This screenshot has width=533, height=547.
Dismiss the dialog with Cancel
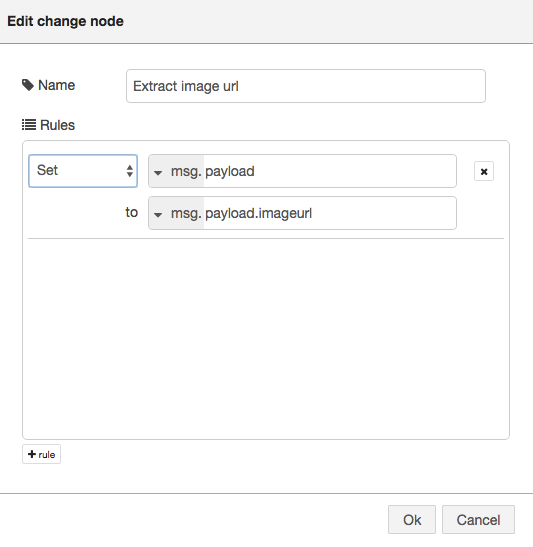click(x=478, y=519)
